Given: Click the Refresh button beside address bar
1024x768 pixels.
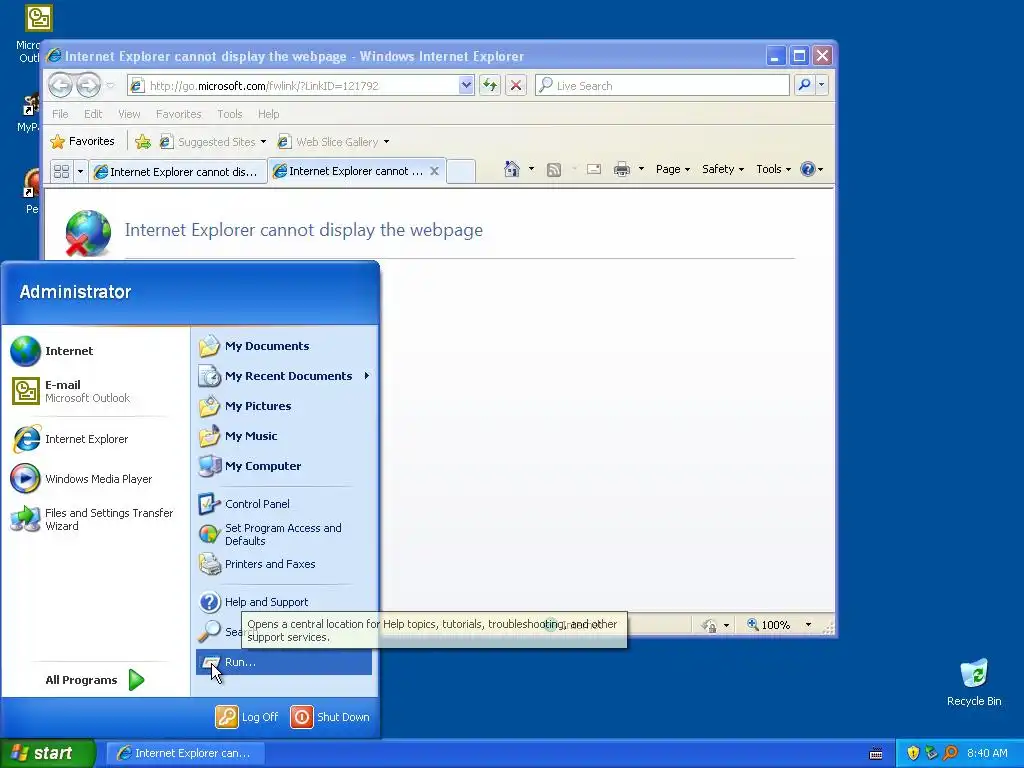Looking at the screenshot, I should 490,85.
